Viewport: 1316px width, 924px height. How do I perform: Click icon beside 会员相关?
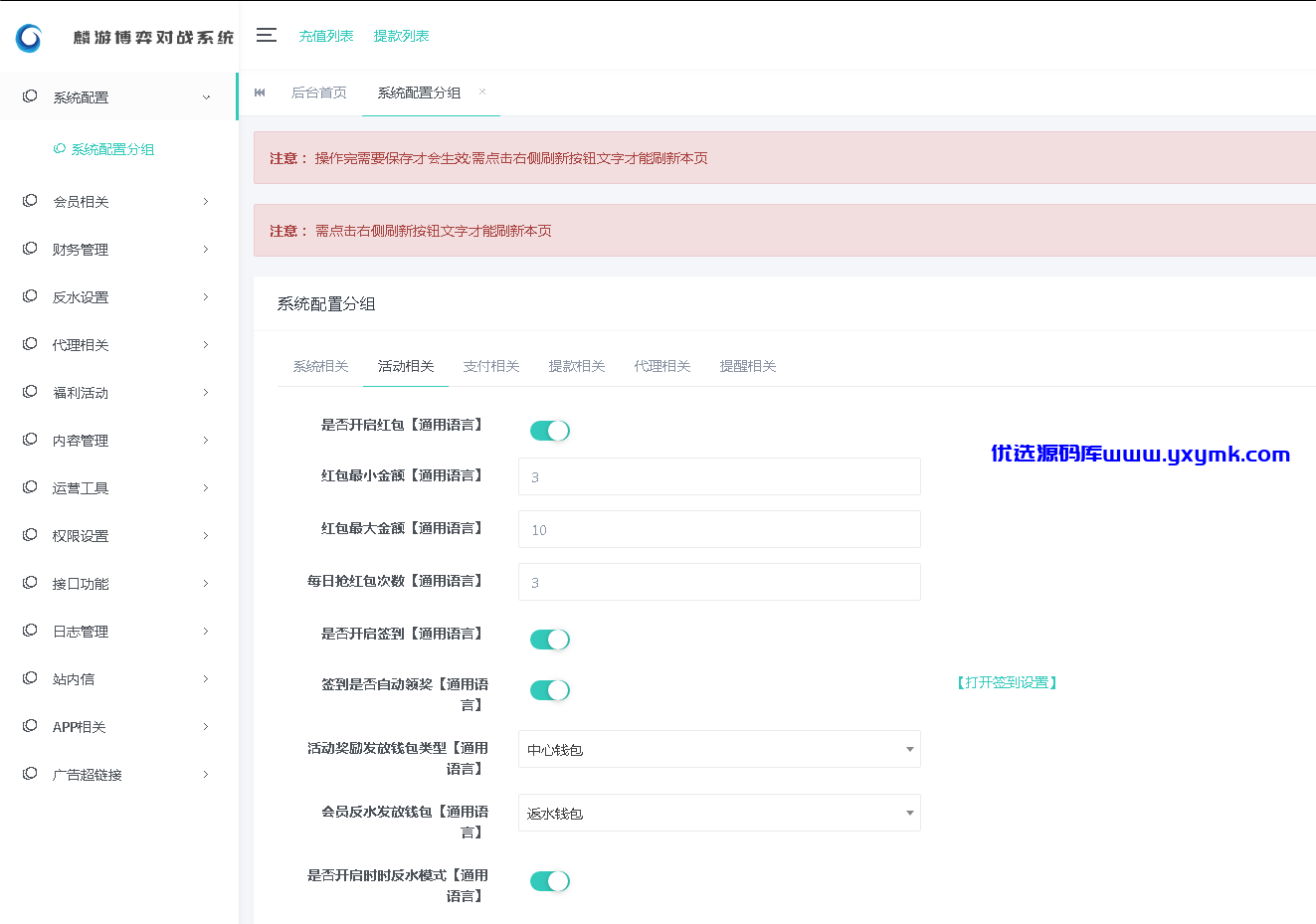[x=30, y=201]
